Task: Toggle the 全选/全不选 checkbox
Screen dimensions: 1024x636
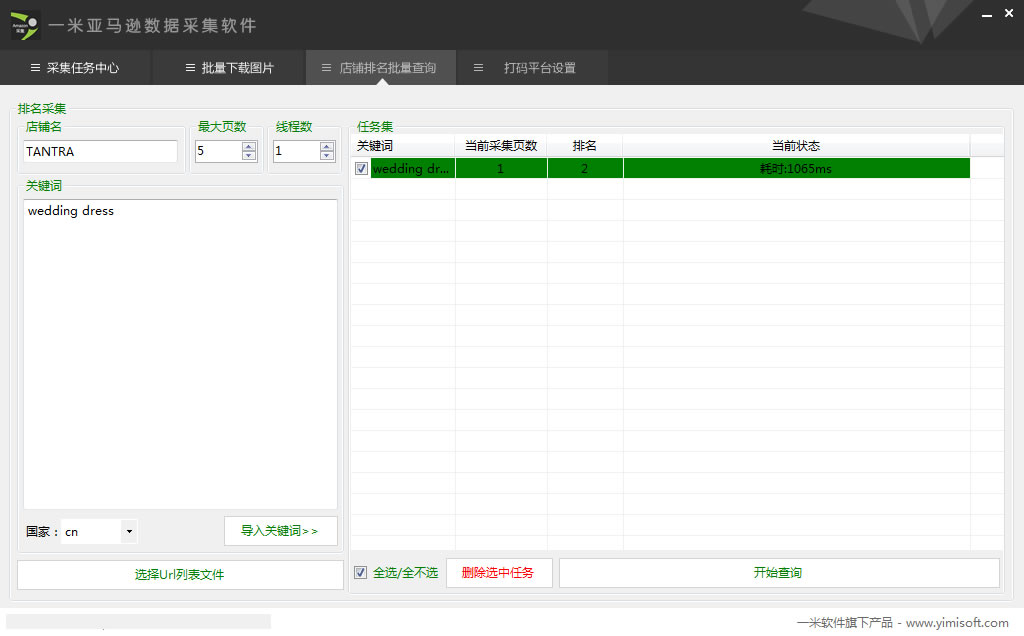Action: pyautogui.click(x=361, y=573)
